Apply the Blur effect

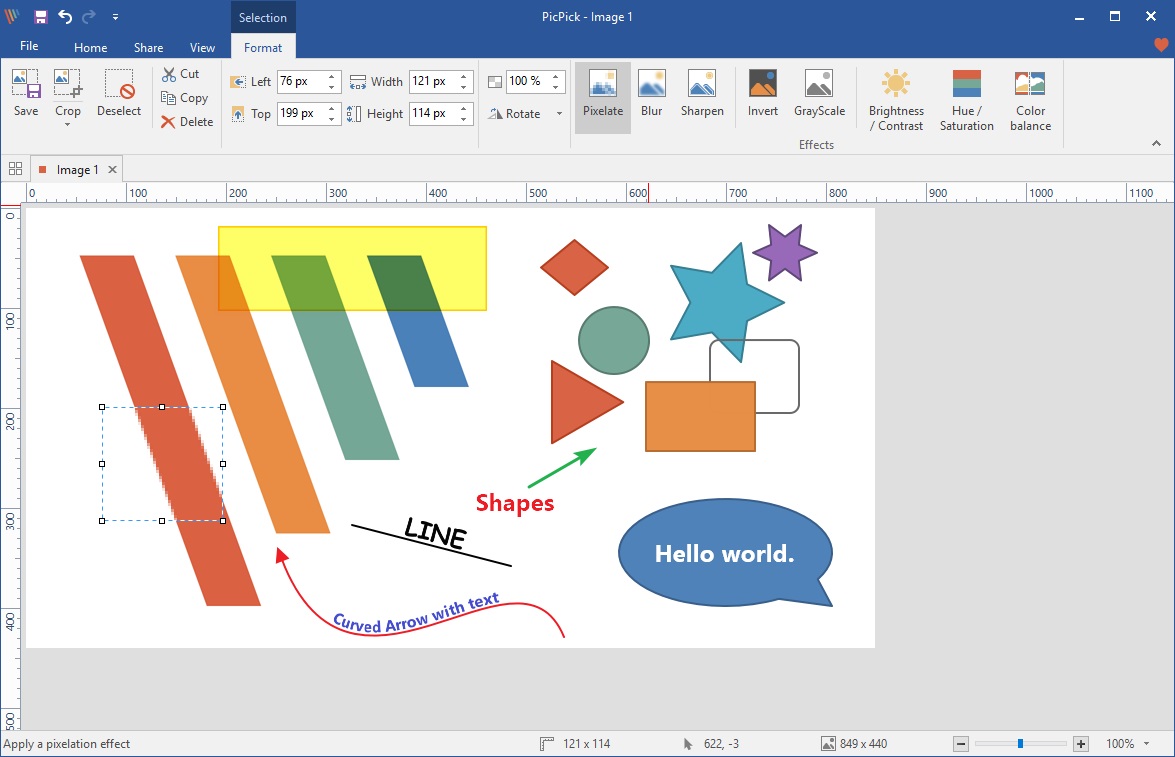[651, 97]
